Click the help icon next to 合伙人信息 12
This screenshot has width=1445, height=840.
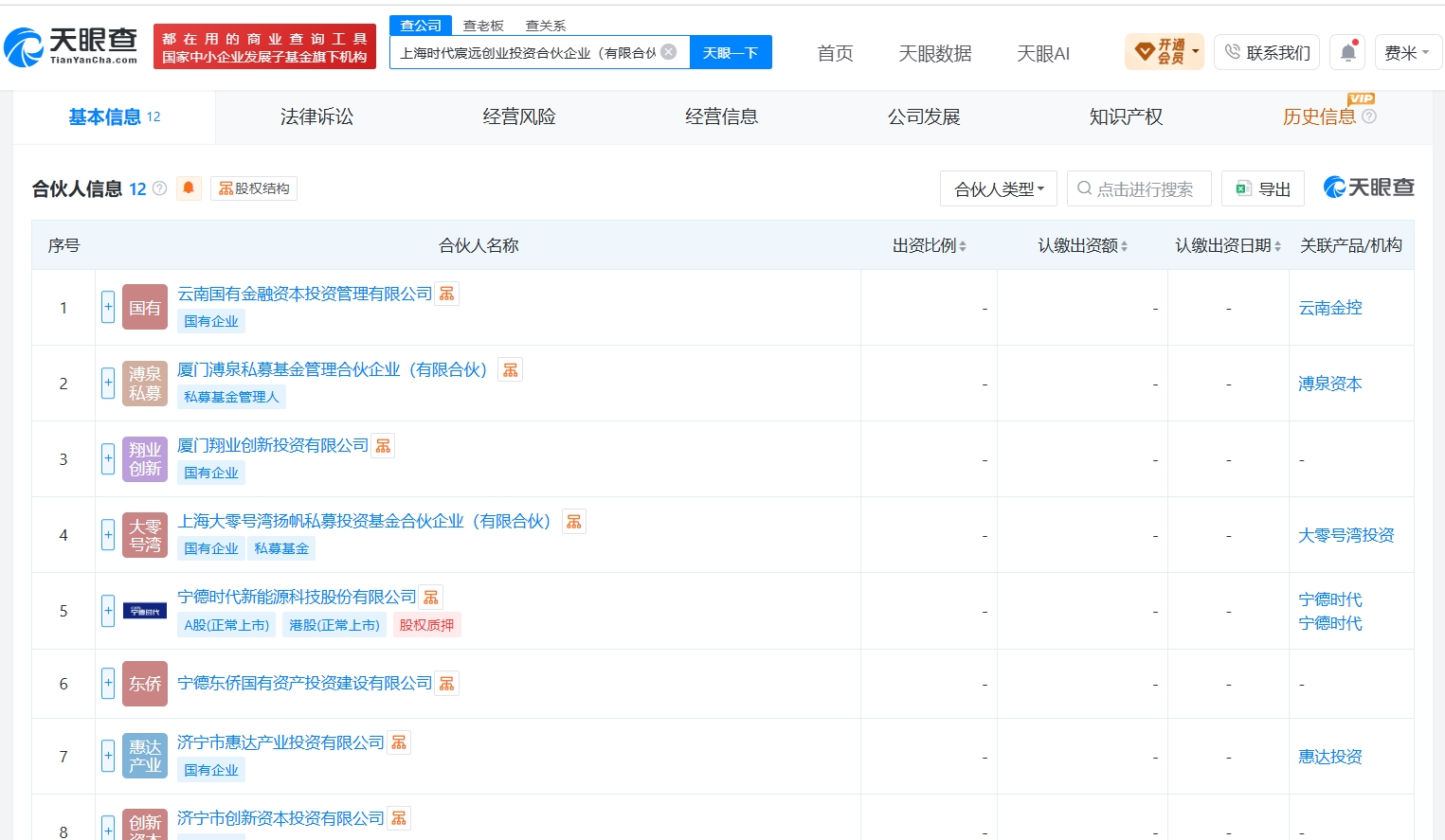pyautogui.click(x=160, y=188)
